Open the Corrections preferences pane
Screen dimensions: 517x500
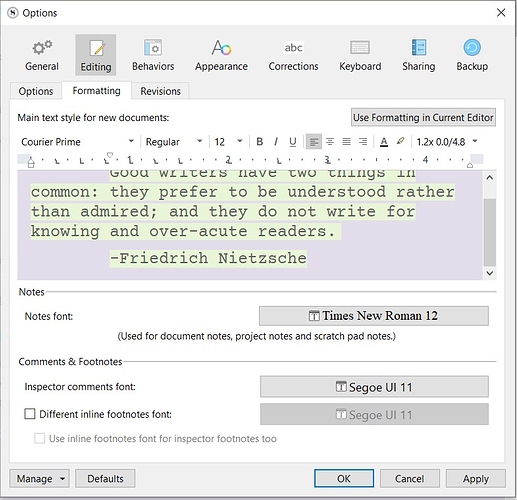coord(293,55)
